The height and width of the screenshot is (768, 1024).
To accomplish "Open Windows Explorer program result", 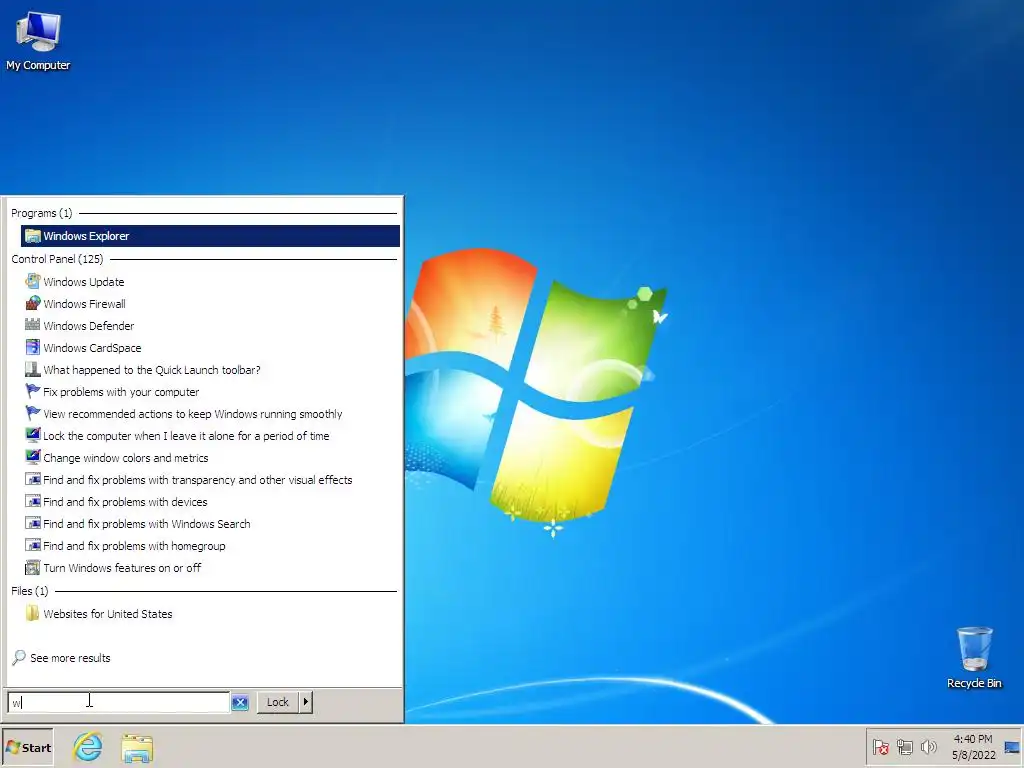I will [210, 236].
